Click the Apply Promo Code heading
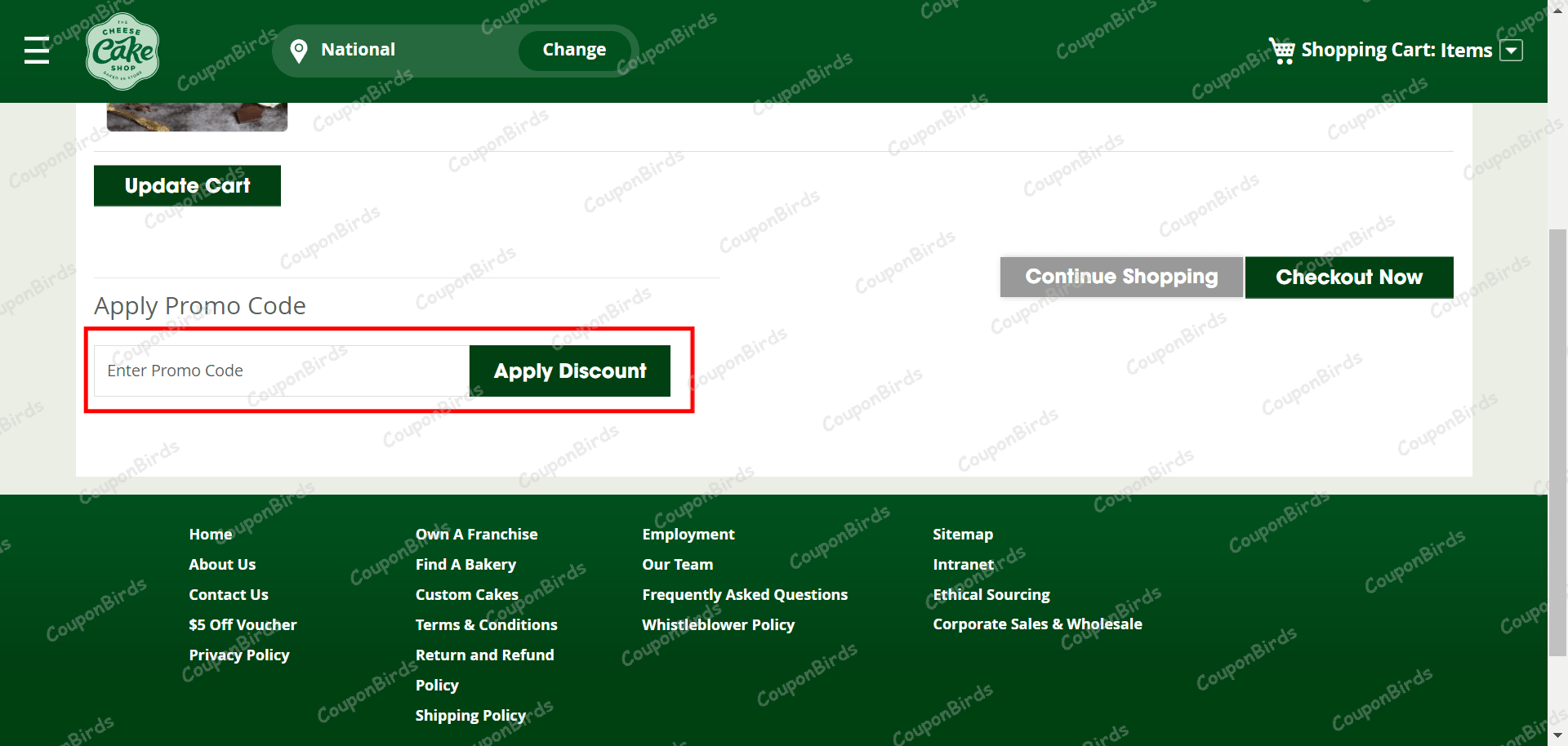 tap(200, 306)
